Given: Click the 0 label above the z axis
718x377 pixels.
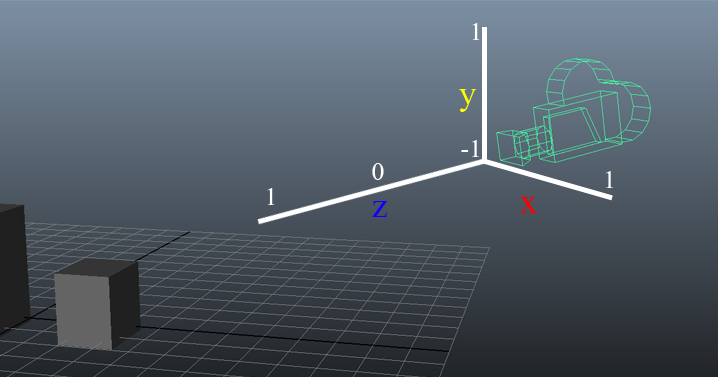Looking at the screenshot, I should [378, 172].
